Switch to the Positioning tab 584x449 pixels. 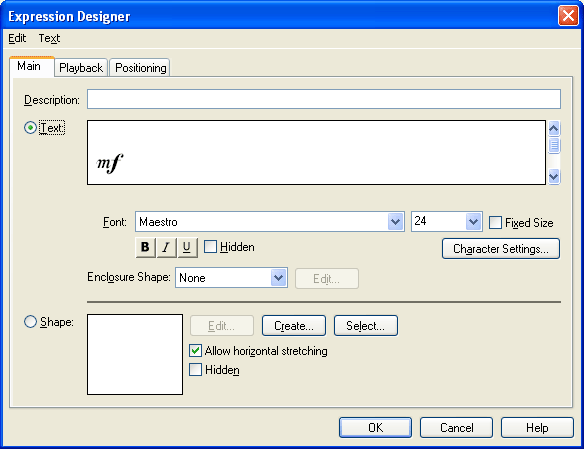(140, 68)
